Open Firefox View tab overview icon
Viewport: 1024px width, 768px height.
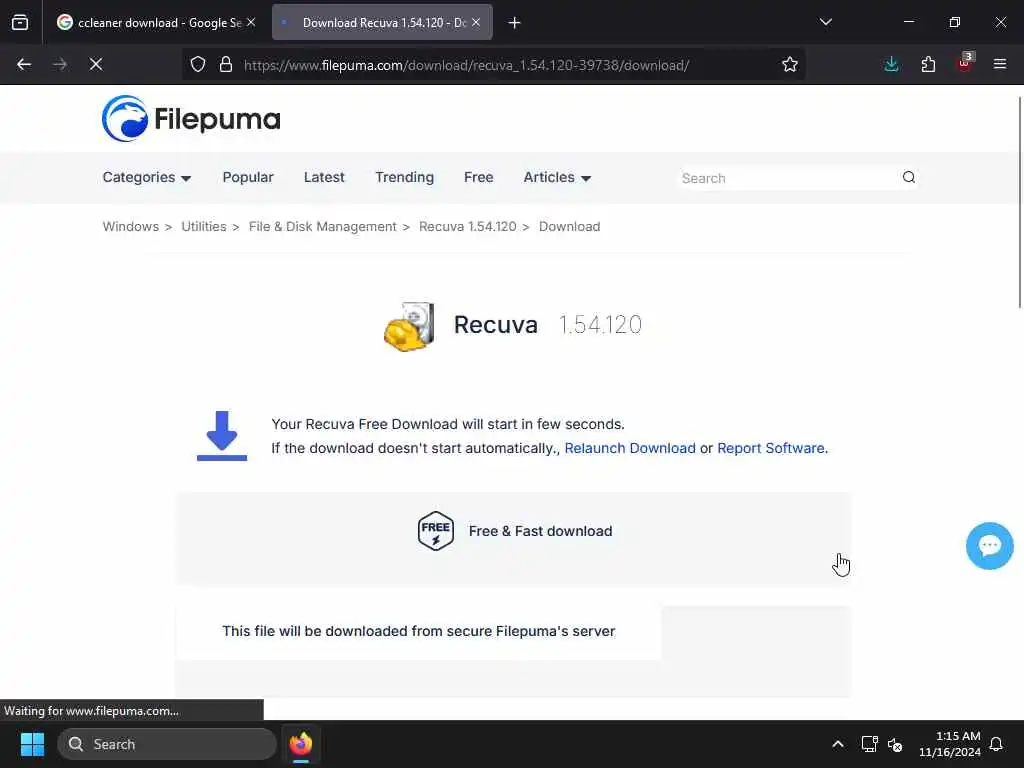(20, 23)
